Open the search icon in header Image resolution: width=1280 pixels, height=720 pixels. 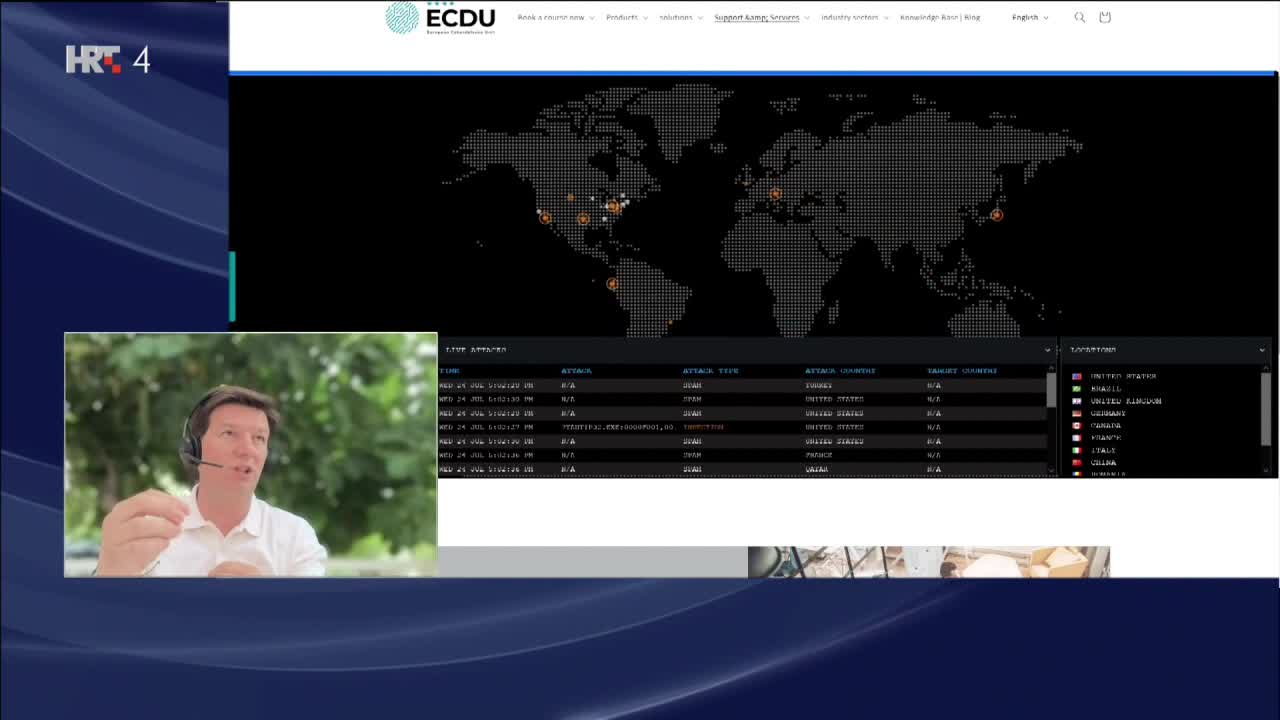click(x=1080, y=17)
